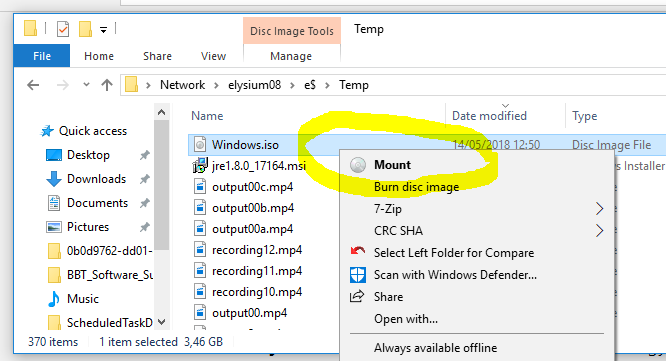
Task: Open Documents in navigation pane
Action: pos(97,203)
